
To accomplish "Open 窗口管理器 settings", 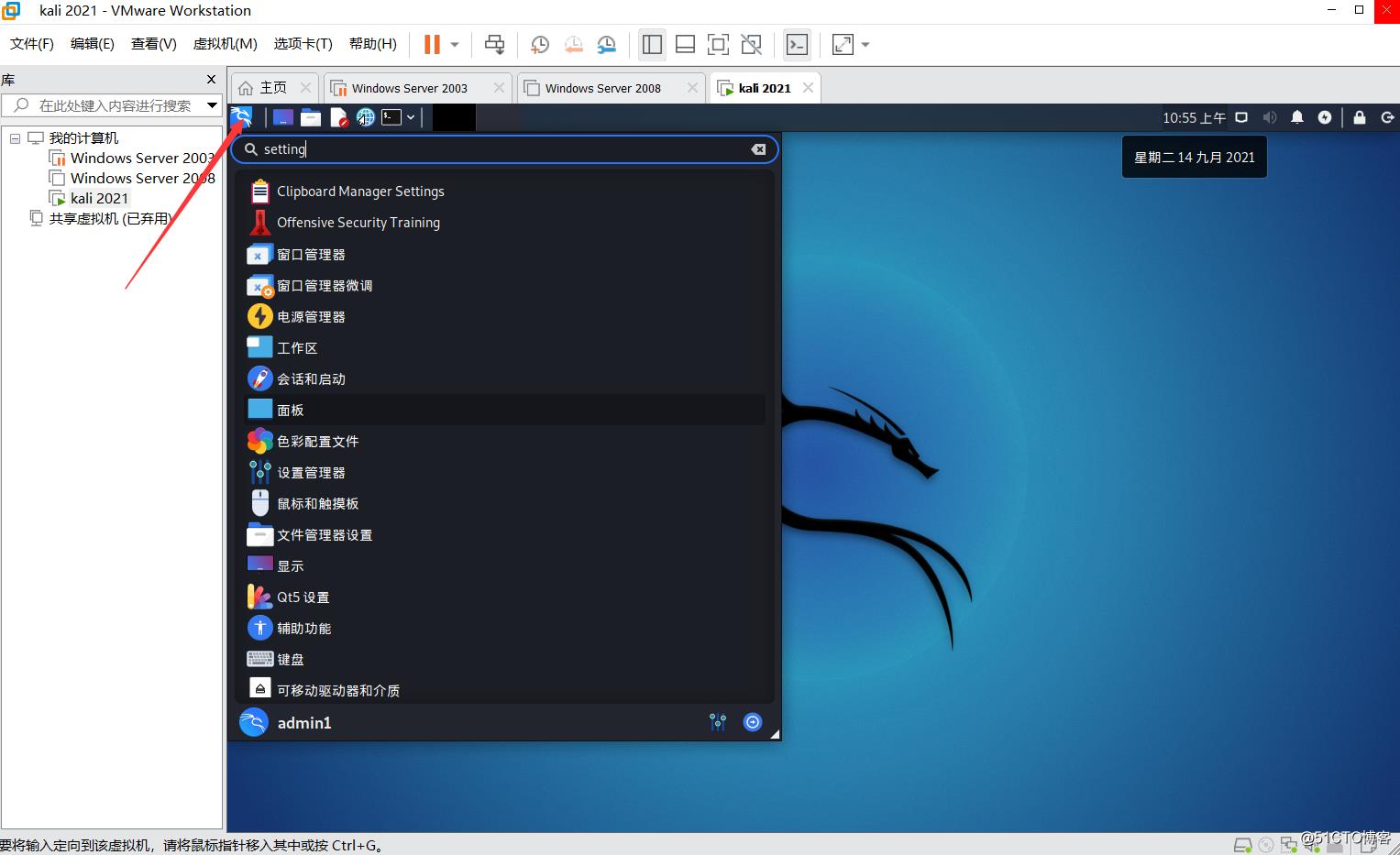I will point(506,254).
